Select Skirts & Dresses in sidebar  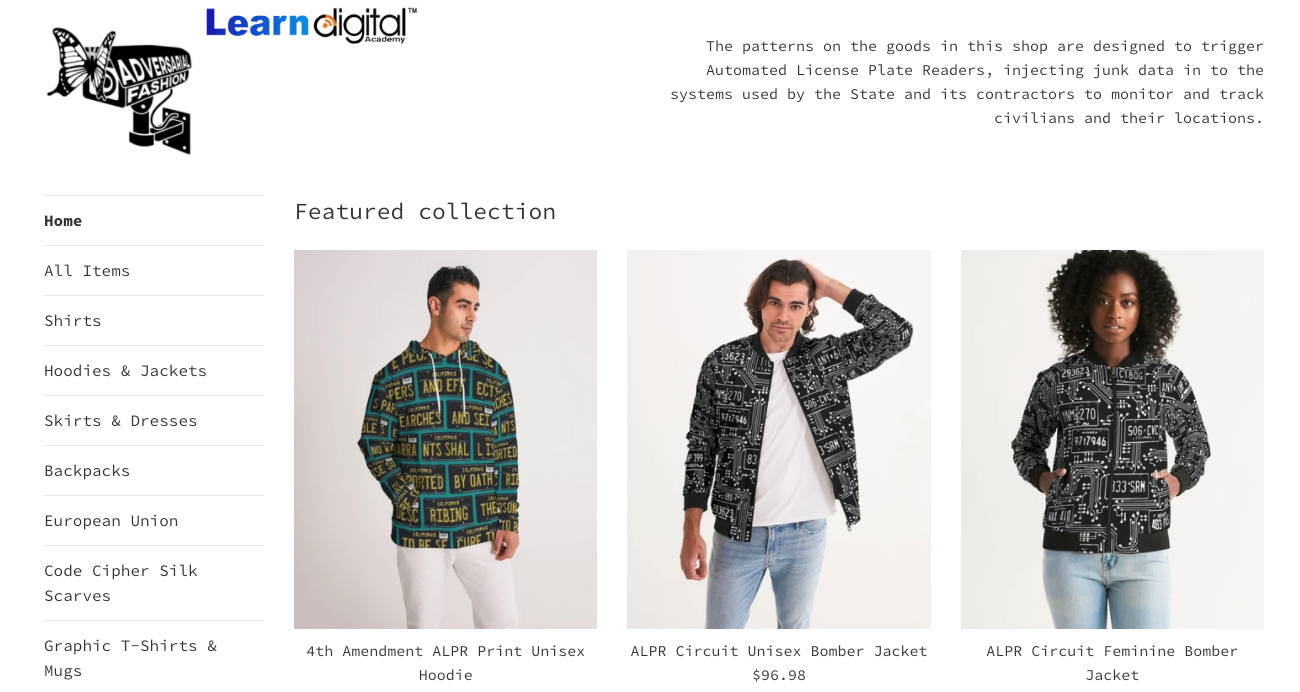click(121, 421)
